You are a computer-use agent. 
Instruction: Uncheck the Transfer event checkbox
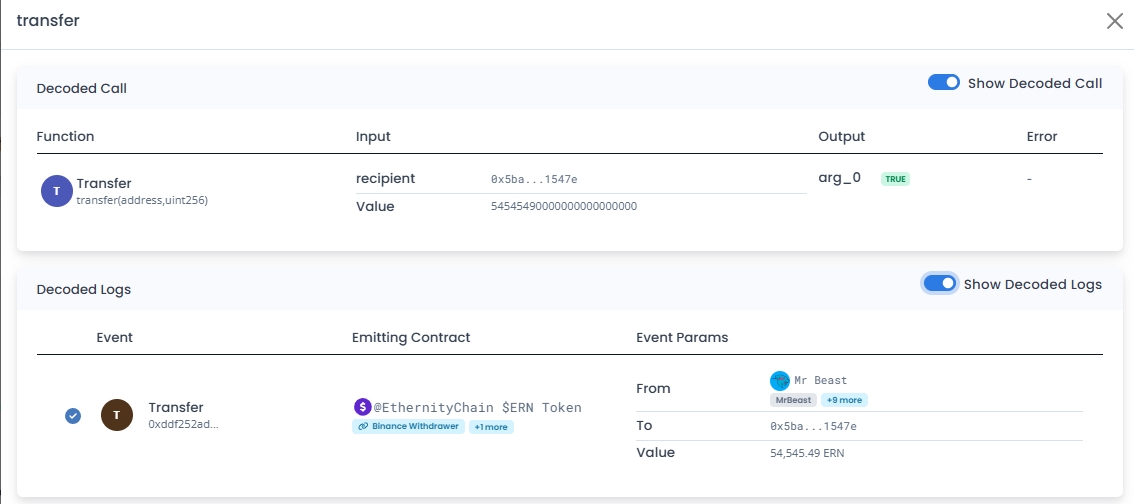pos(73,415)
